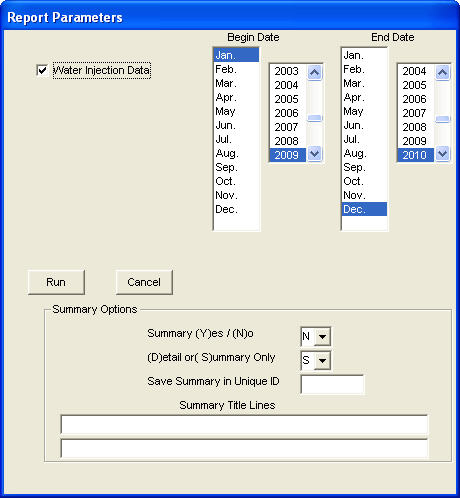Open the Summary Yes/No dropdown
Viewport: 460px width, 498px height.
[322, 337]
